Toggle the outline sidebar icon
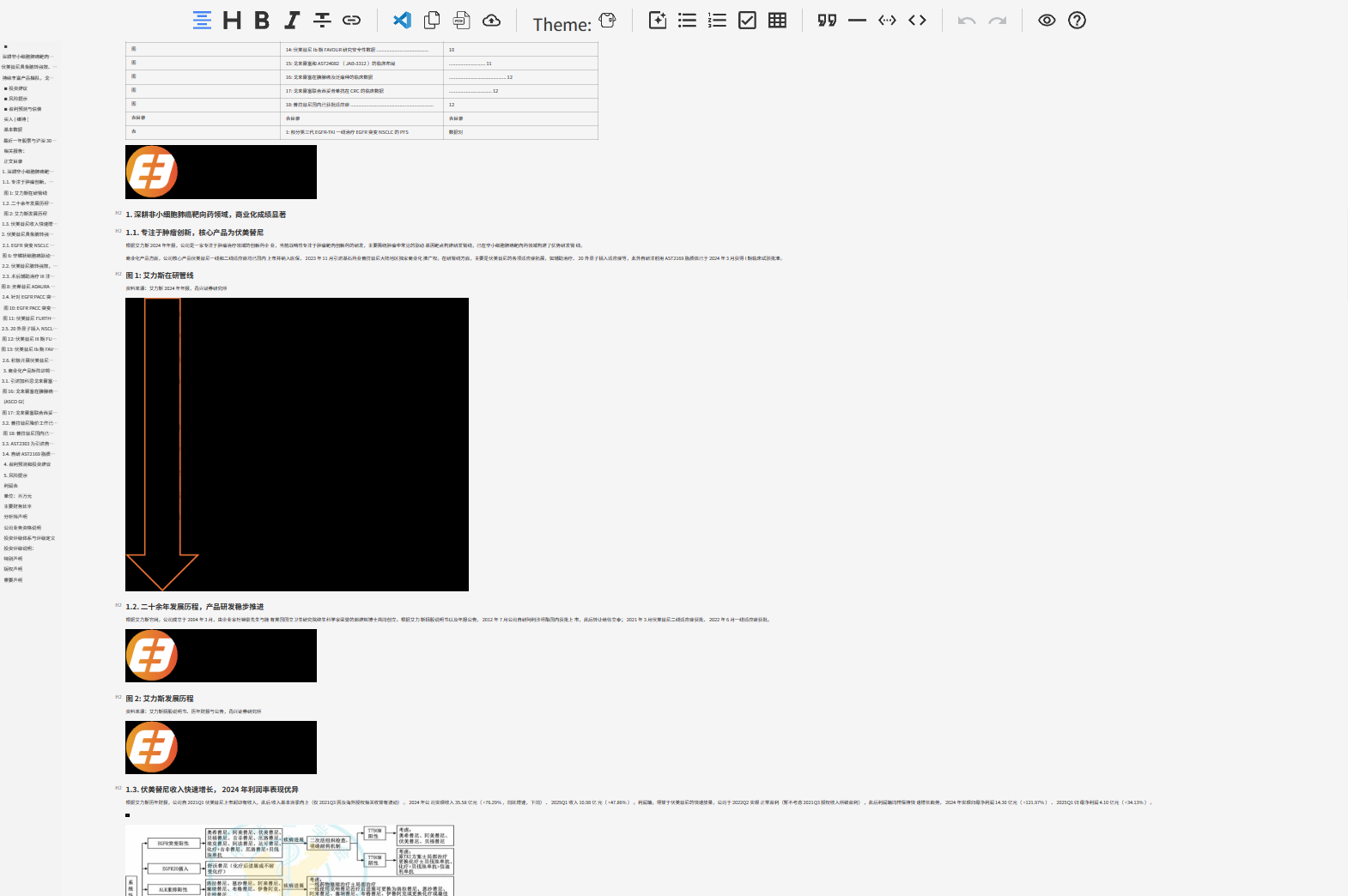Image resolution: width=1348 pixels, height=896 pixels. coord(202,21)
